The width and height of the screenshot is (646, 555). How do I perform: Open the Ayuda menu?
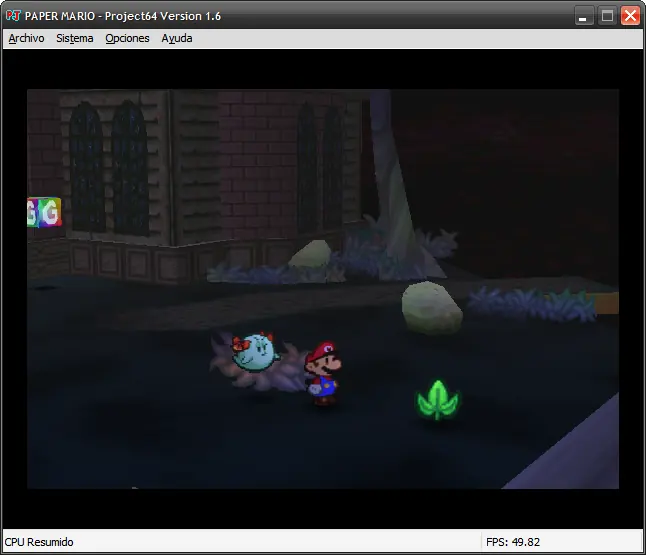[x=177, y=38]
